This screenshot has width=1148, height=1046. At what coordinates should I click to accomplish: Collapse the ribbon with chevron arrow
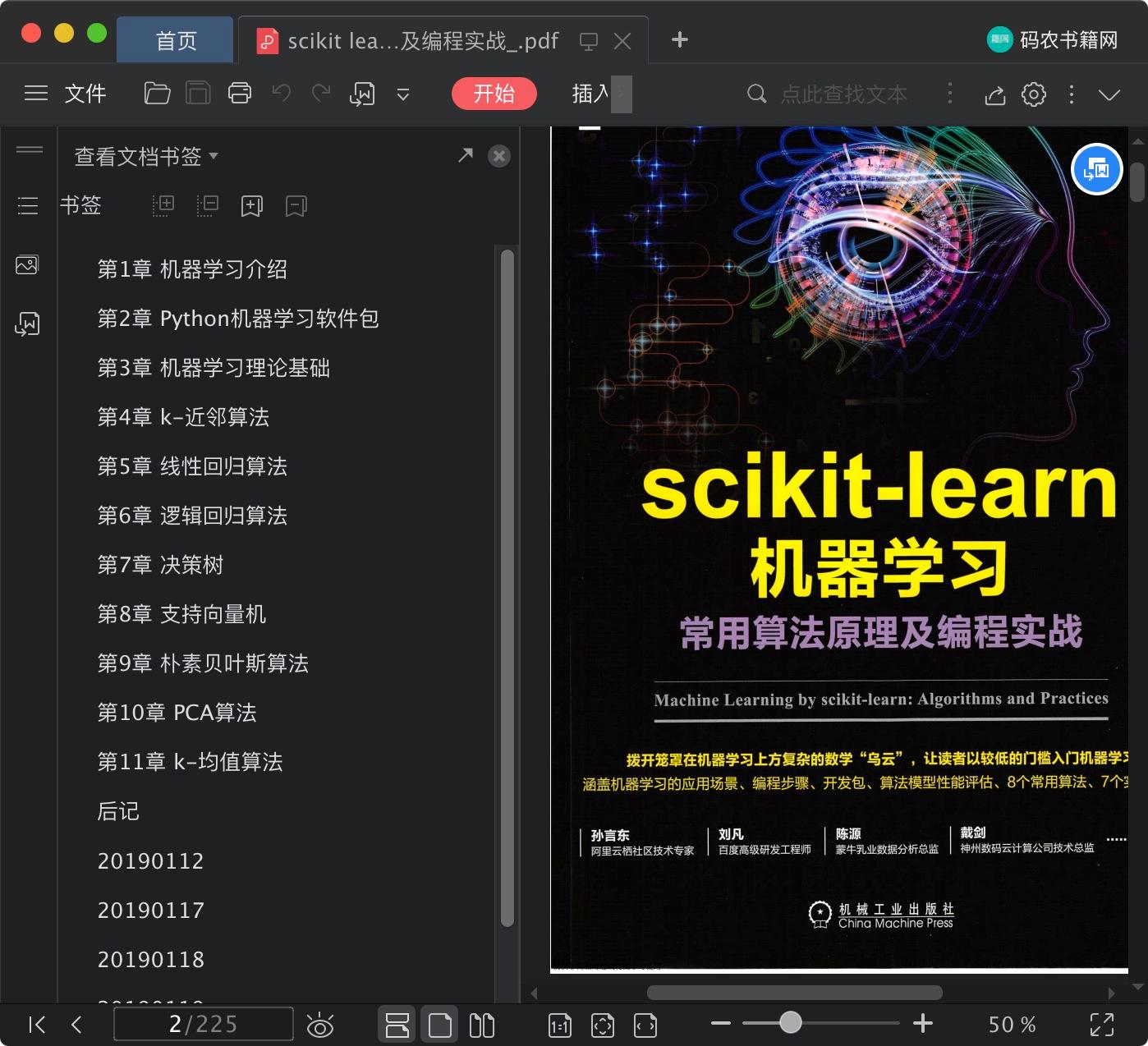point(1109,95)
